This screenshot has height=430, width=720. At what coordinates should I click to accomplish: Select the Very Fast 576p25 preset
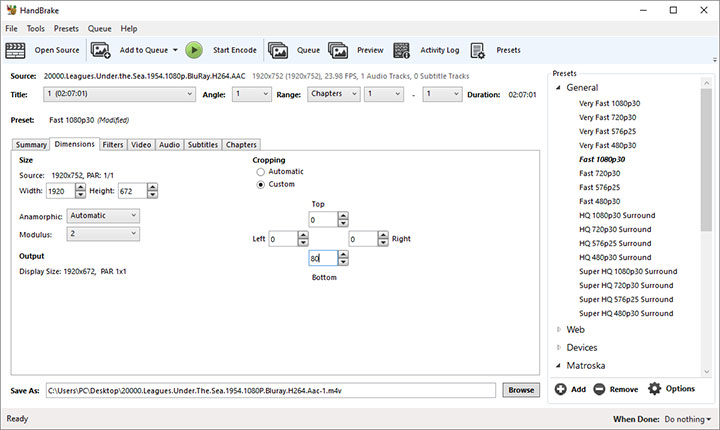coord(608,131)
